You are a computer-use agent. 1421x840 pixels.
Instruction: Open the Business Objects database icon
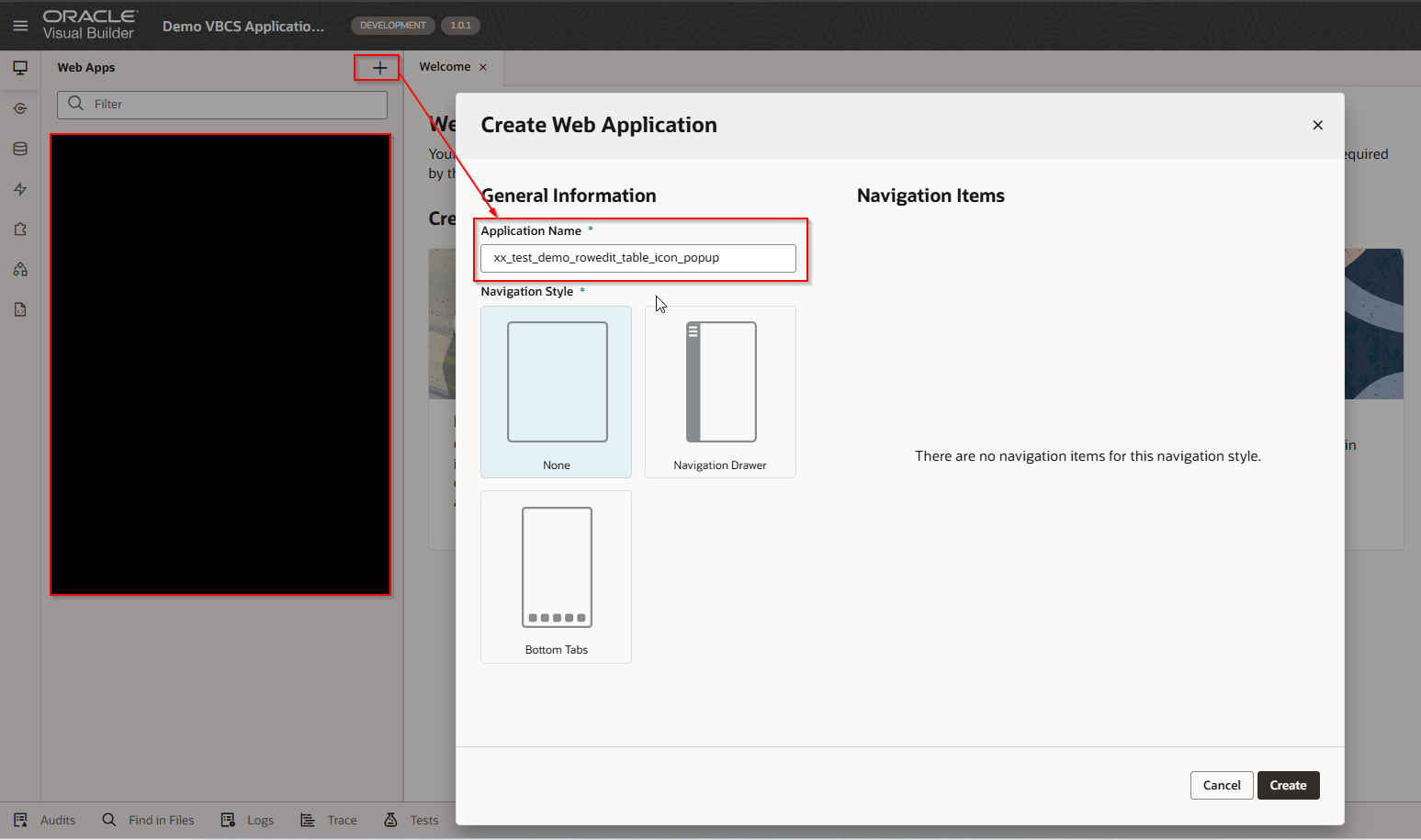(x=20, y=149)
